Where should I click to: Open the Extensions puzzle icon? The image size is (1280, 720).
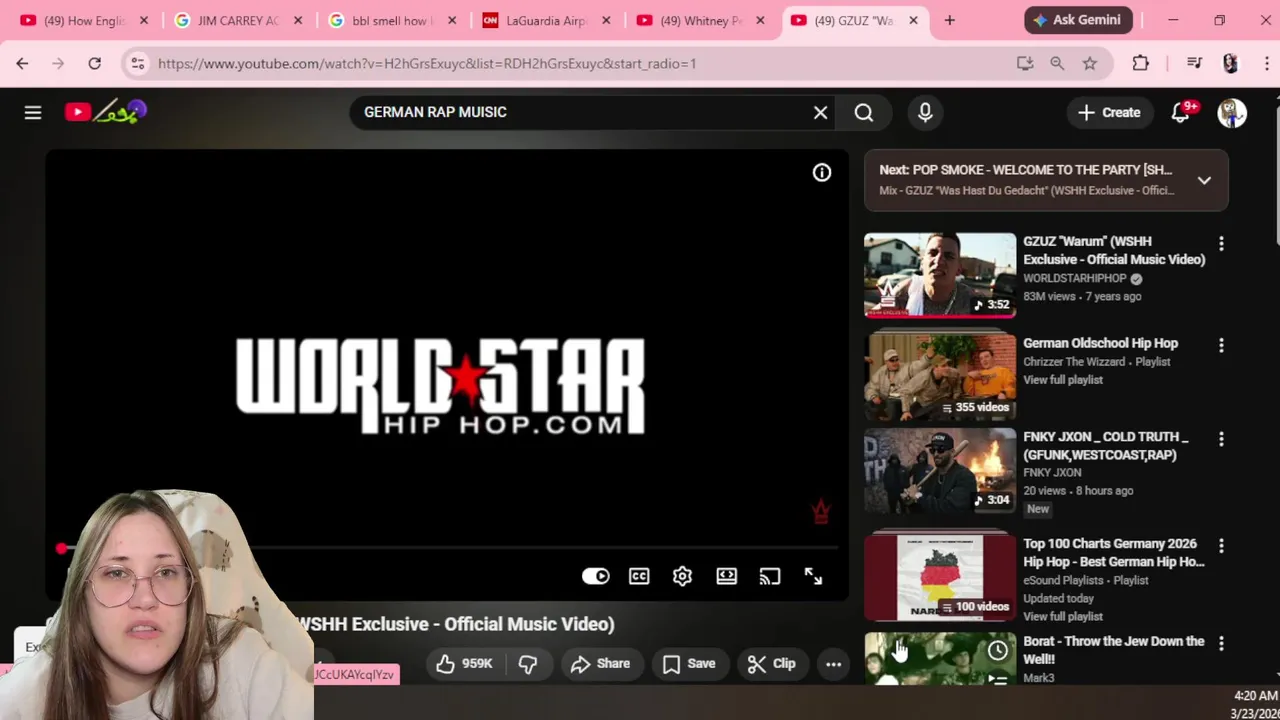(x=1141, y=64)
